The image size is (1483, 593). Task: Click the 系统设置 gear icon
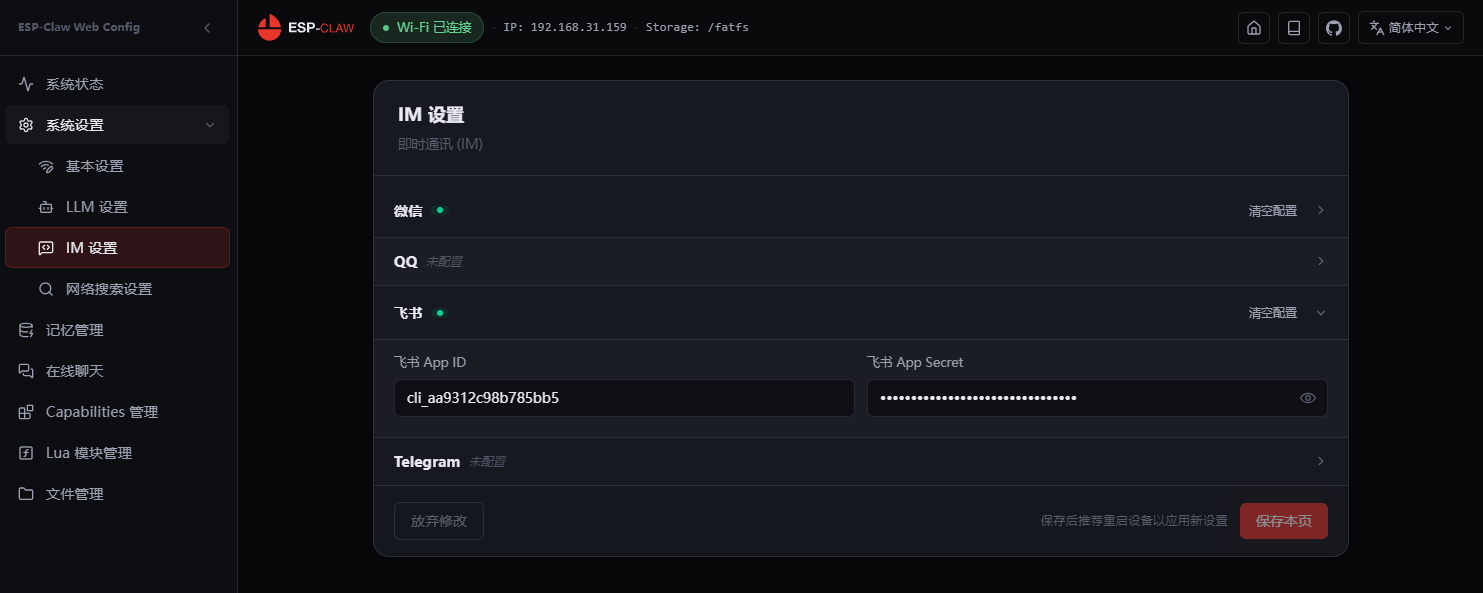26,125
